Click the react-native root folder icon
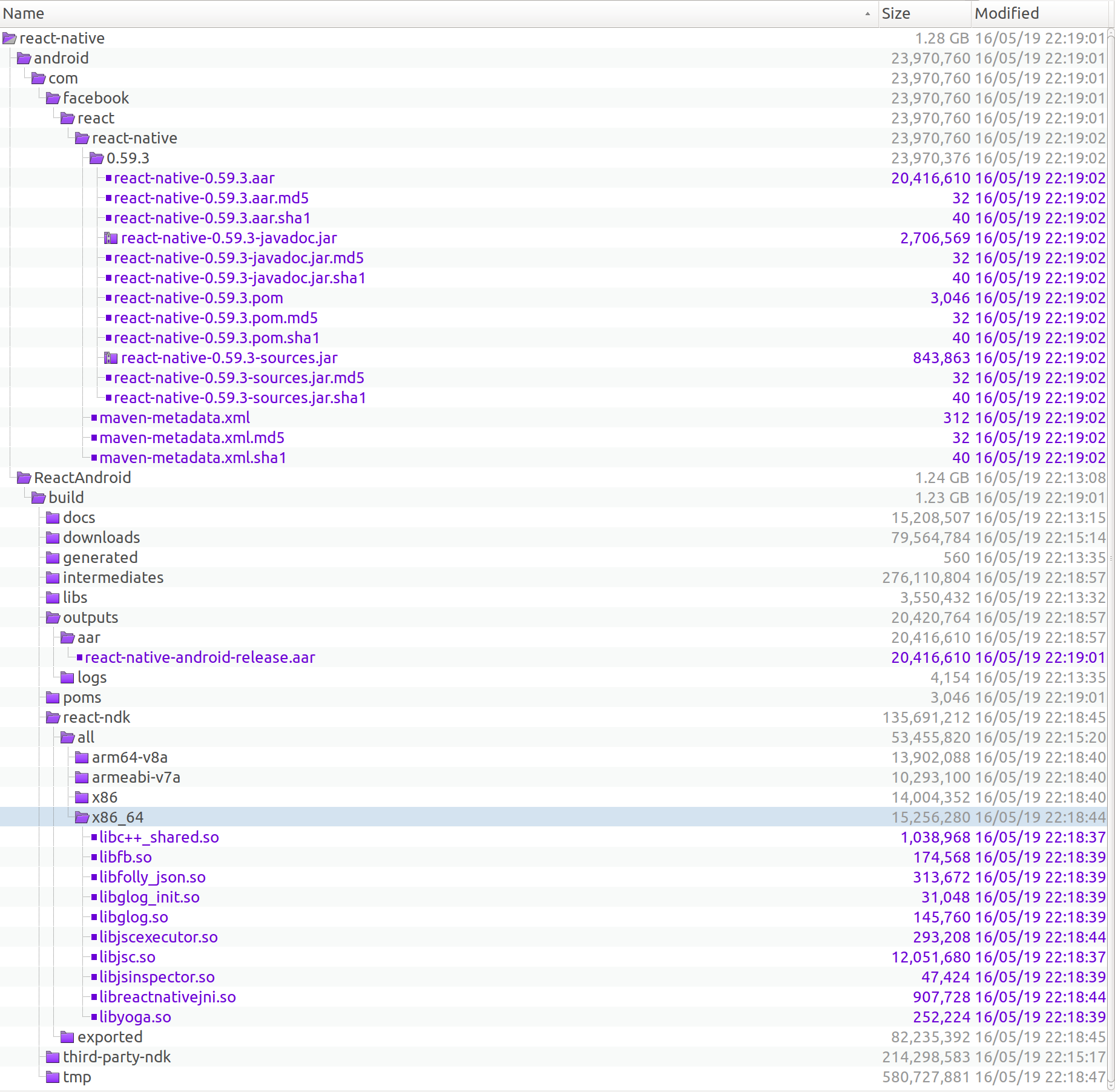Screen dimensions: 1115x1092 tap(9, 39)
